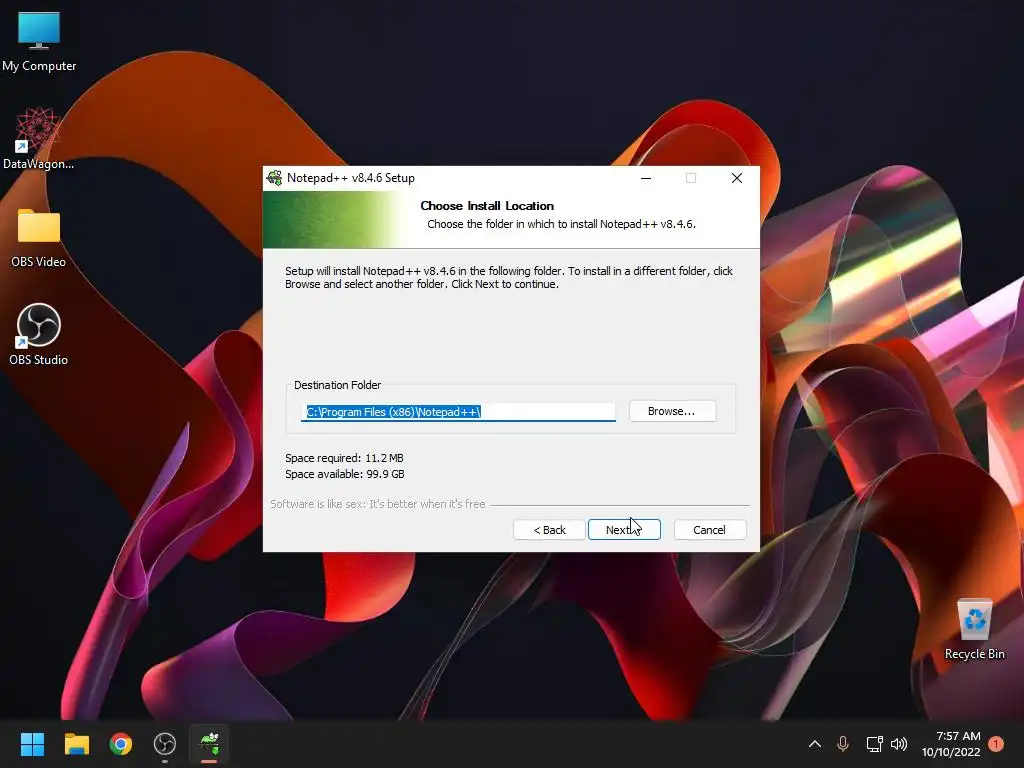
Task: Open the Browse folder dialog
Action: pyautogui.click(x=672, y=411)
